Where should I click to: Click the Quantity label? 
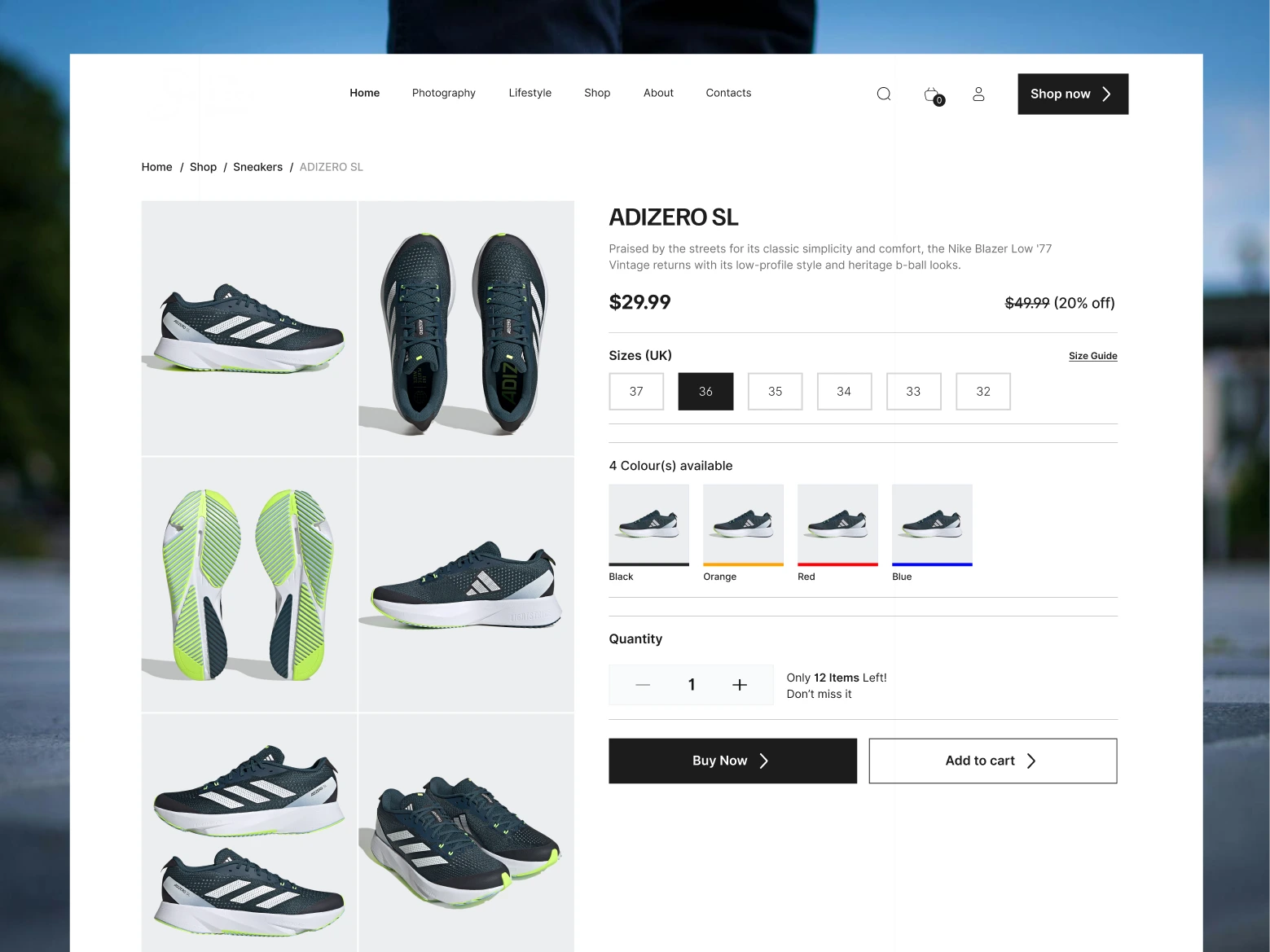(635, 639)
